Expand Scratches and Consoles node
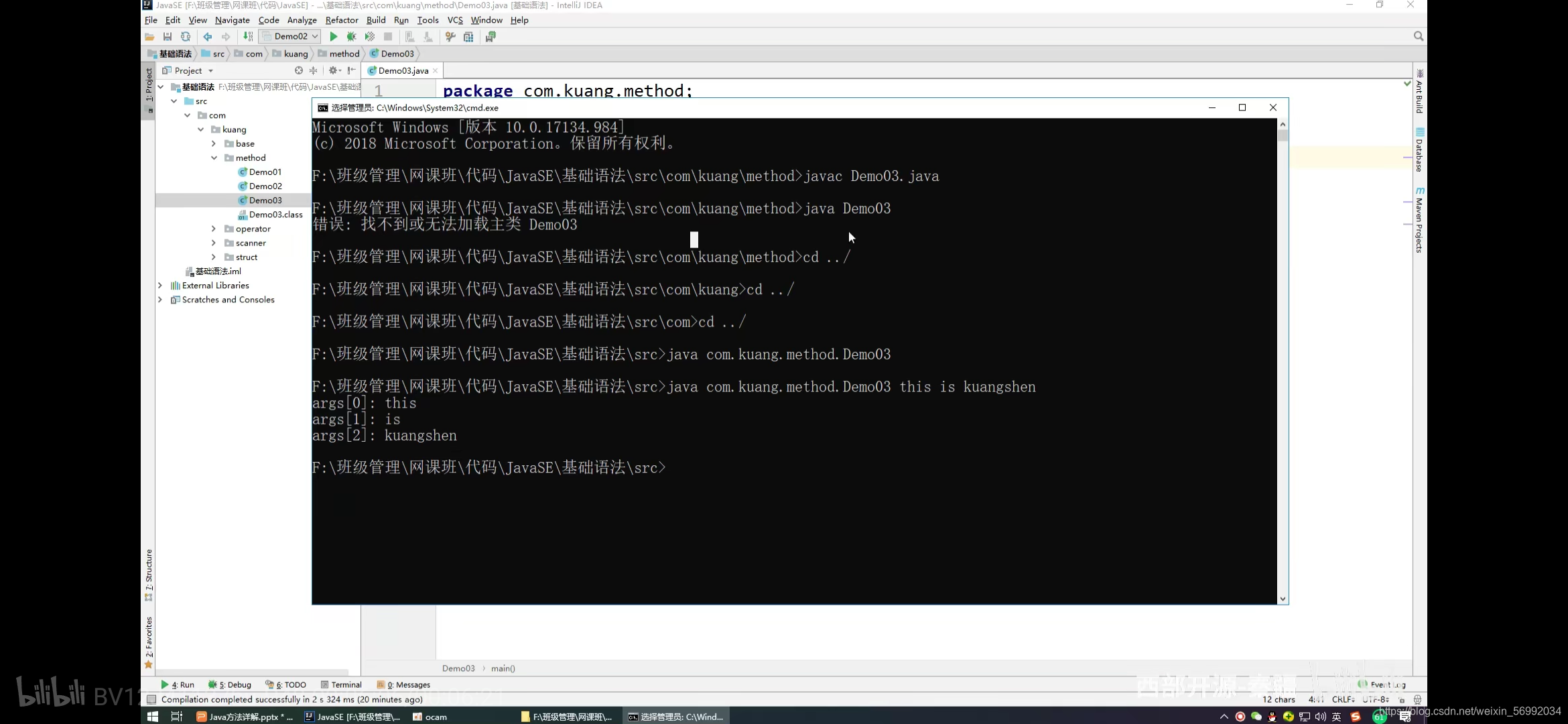Viewport: 1568px width, 724px height. coord(160,300)
